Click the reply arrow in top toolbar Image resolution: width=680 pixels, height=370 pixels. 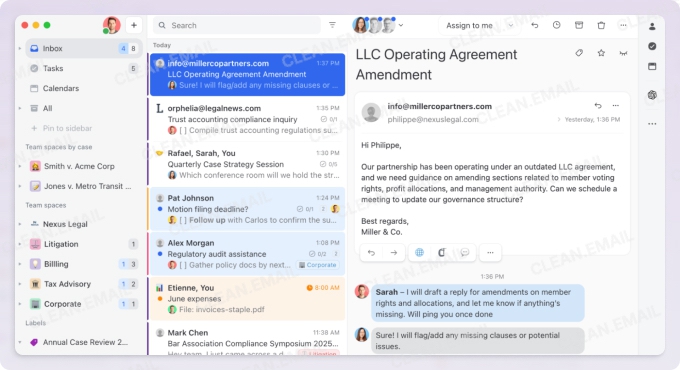[535, 26]
